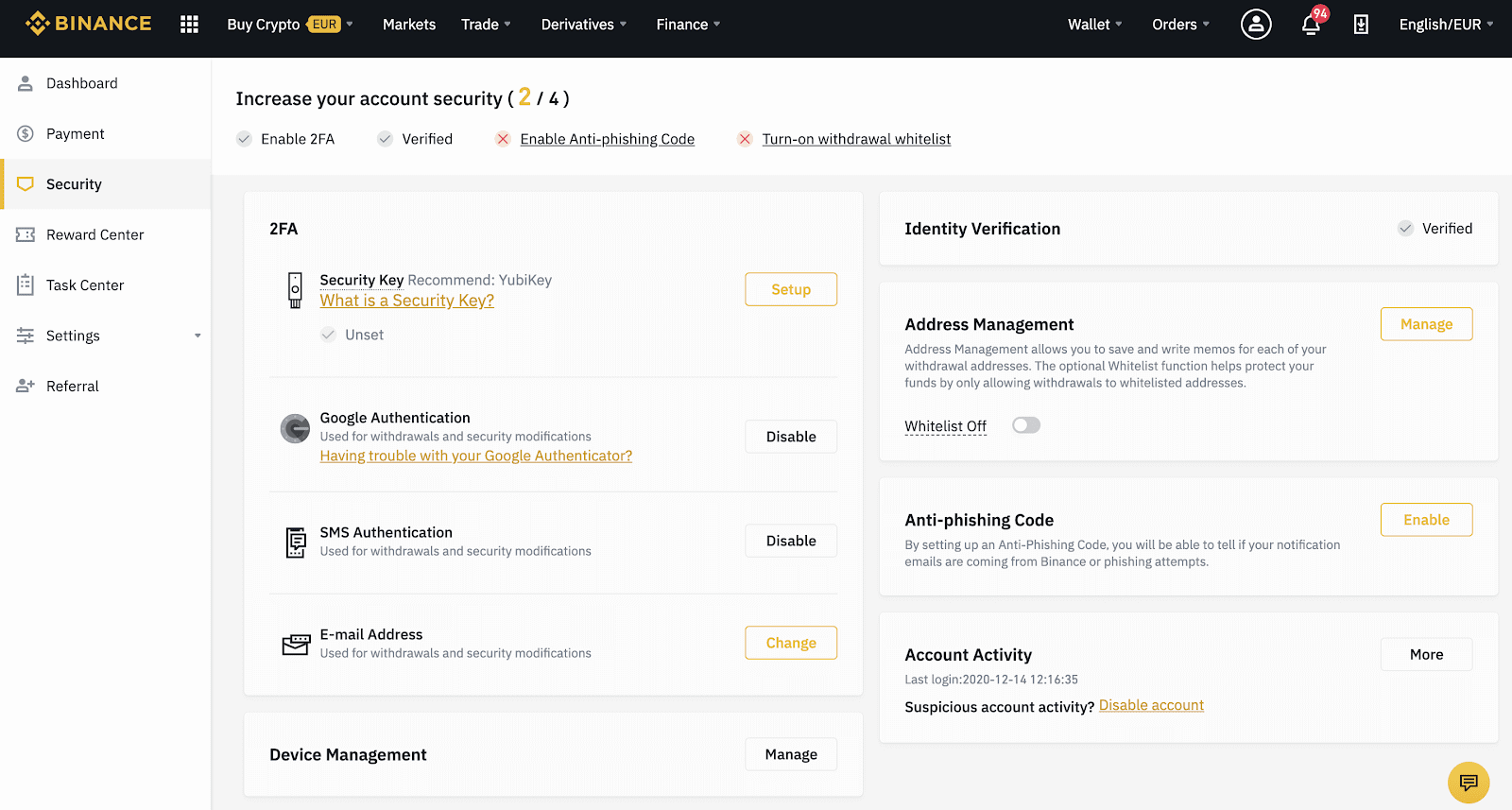Image resolution: width=1512 pixels, height=810 pixels.
Task: Change the E-mail Address
Action: click(x=791, y=643)
